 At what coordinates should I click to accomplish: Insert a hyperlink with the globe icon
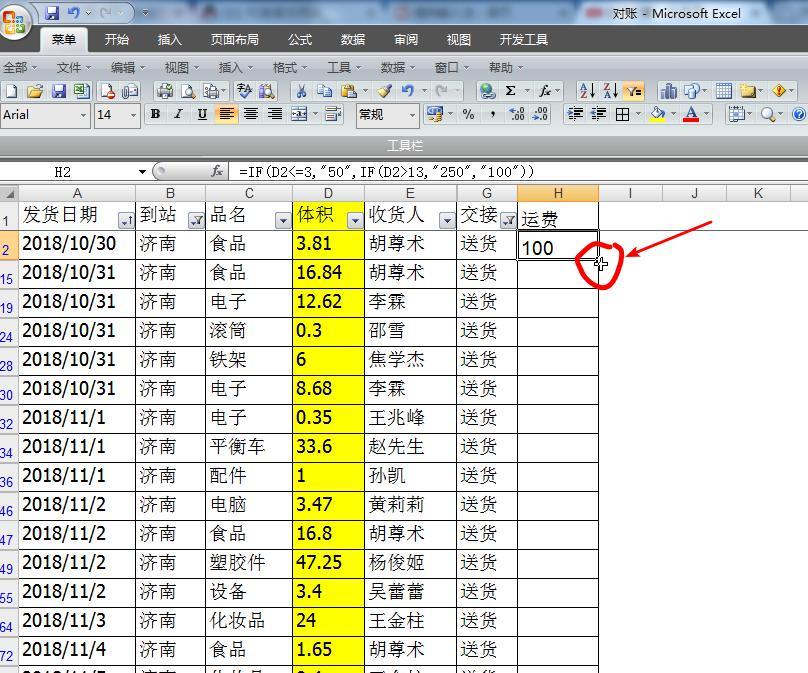pyautogui.click(x=487, y=92)
